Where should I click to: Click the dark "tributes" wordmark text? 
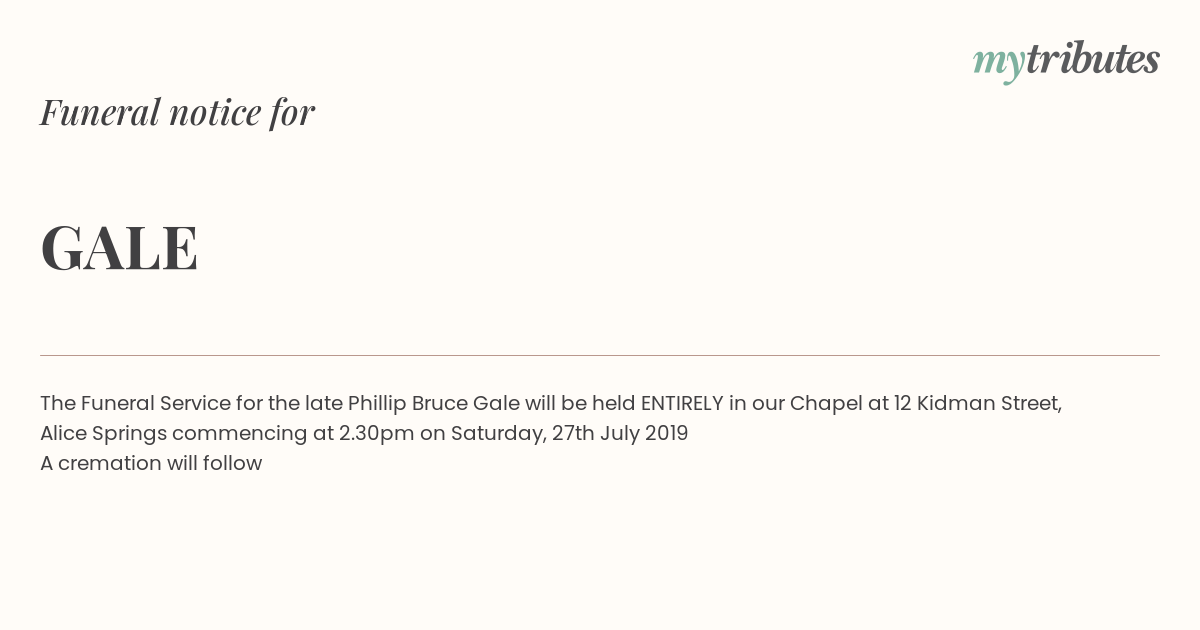[1092, 59]
